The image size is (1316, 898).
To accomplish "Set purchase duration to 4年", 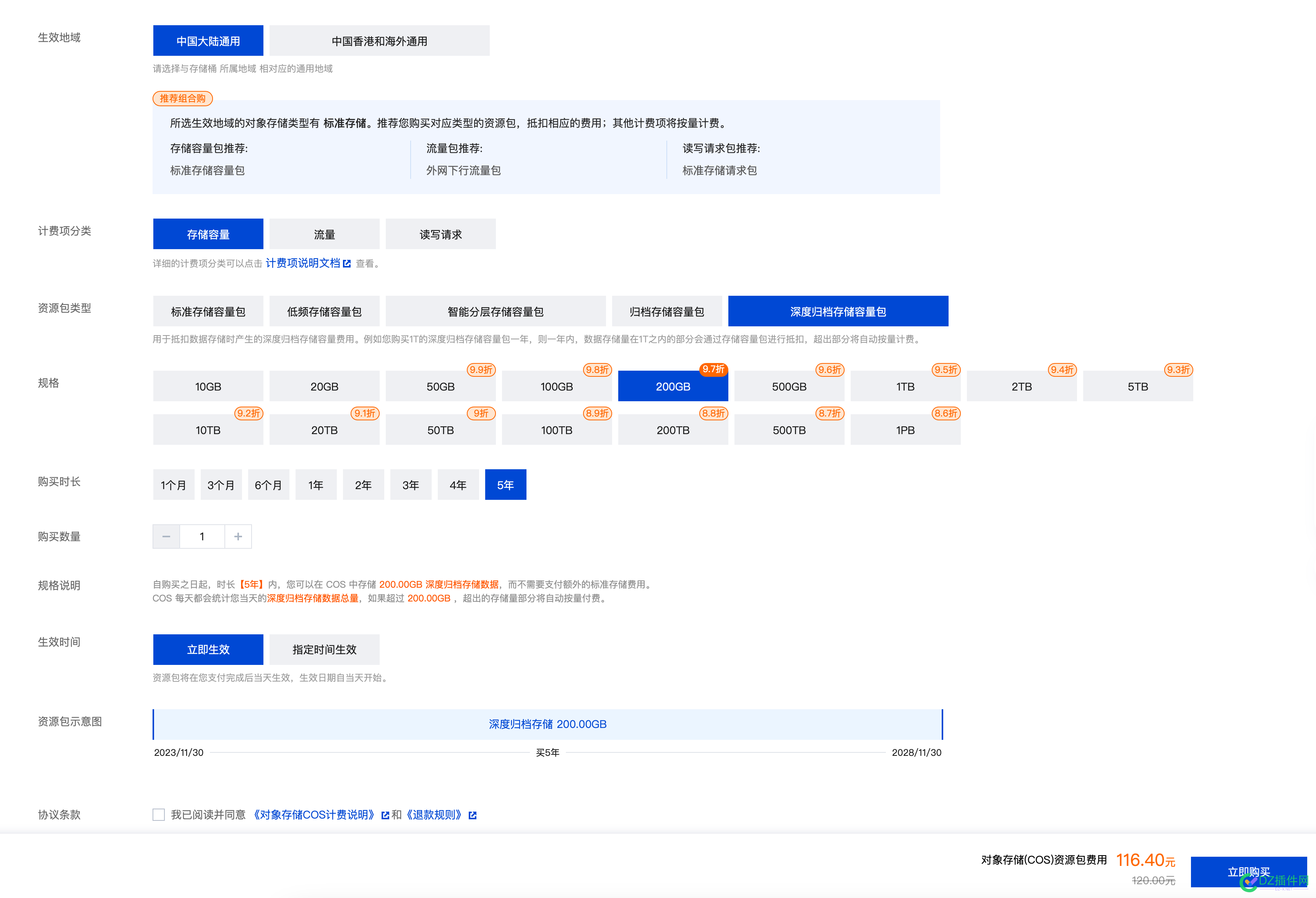I will coord(458,485).
